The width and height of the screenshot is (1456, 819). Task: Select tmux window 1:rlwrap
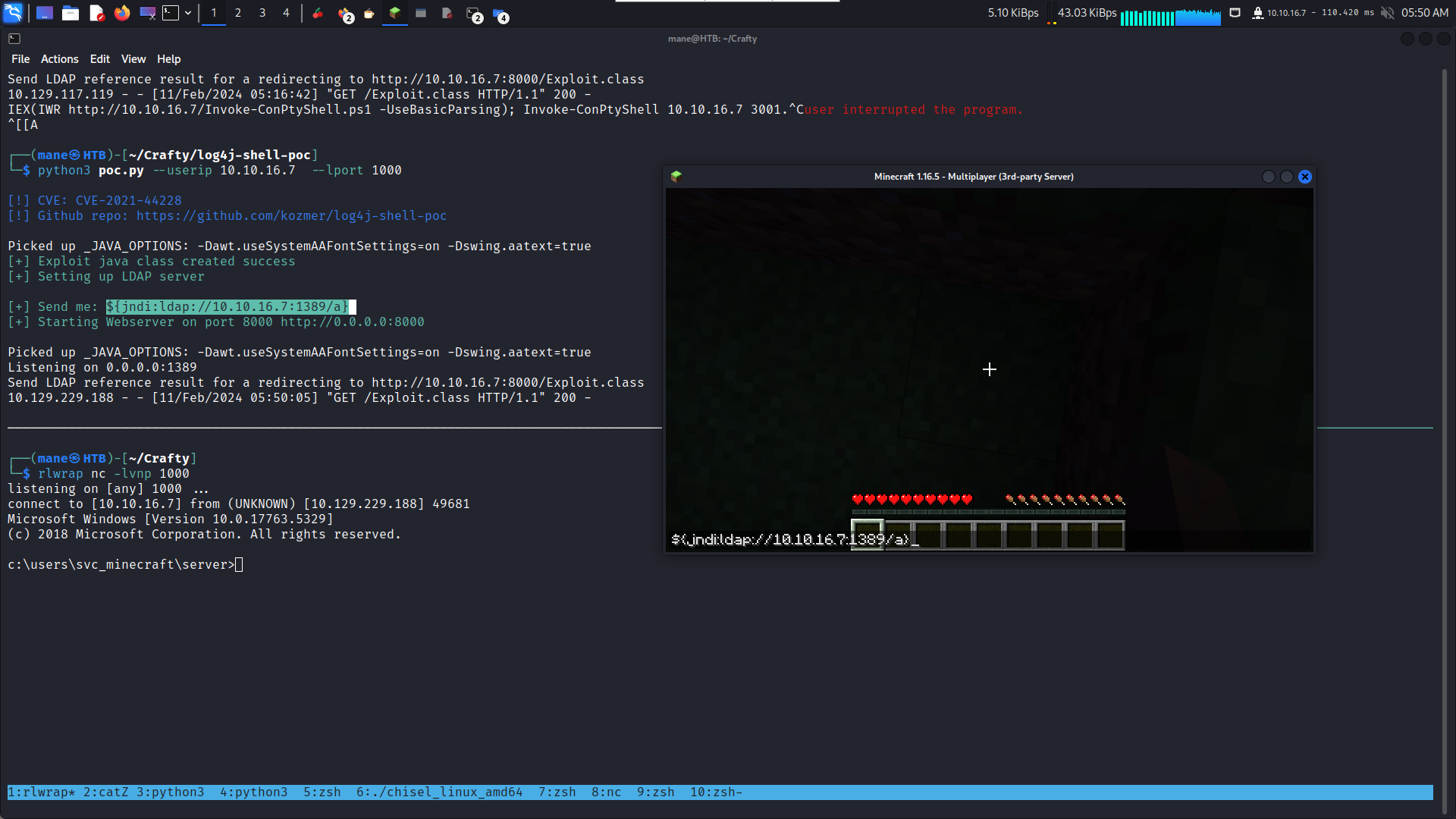click(42, 792)
